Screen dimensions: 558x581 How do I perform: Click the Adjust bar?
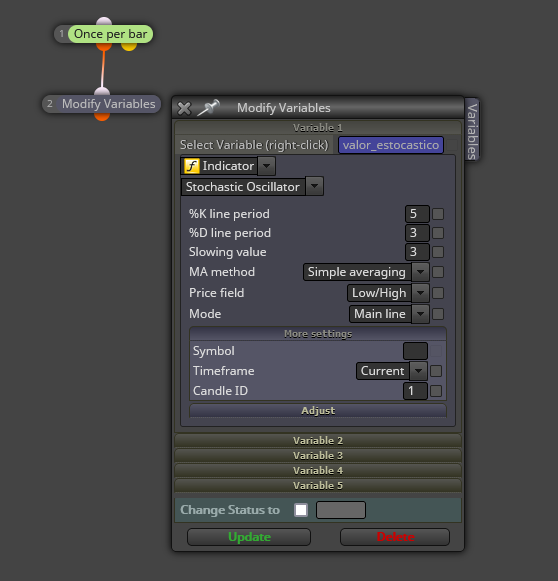tap(318, 411)
